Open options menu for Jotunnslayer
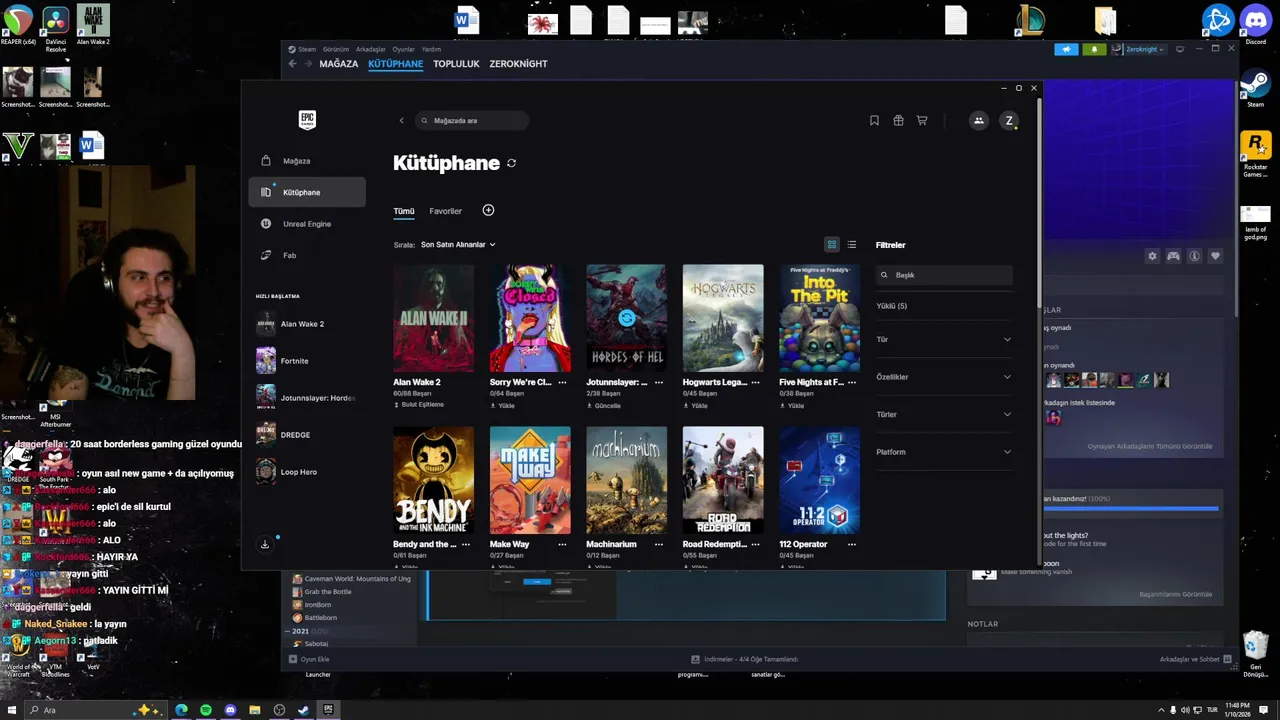This screenshot has width=1280, height=720. click(658, 382)
